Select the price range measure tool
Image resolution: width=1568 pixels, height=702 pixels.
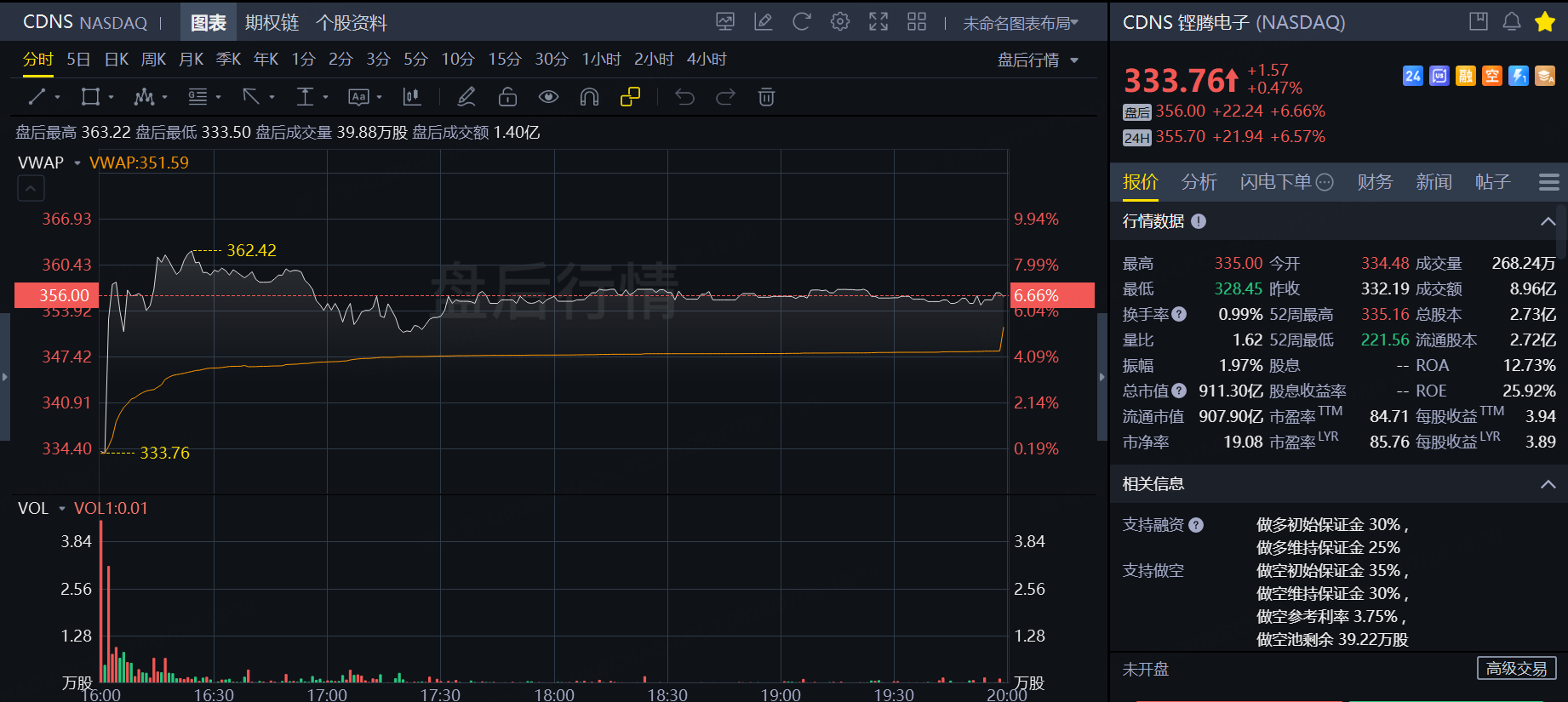305,97
